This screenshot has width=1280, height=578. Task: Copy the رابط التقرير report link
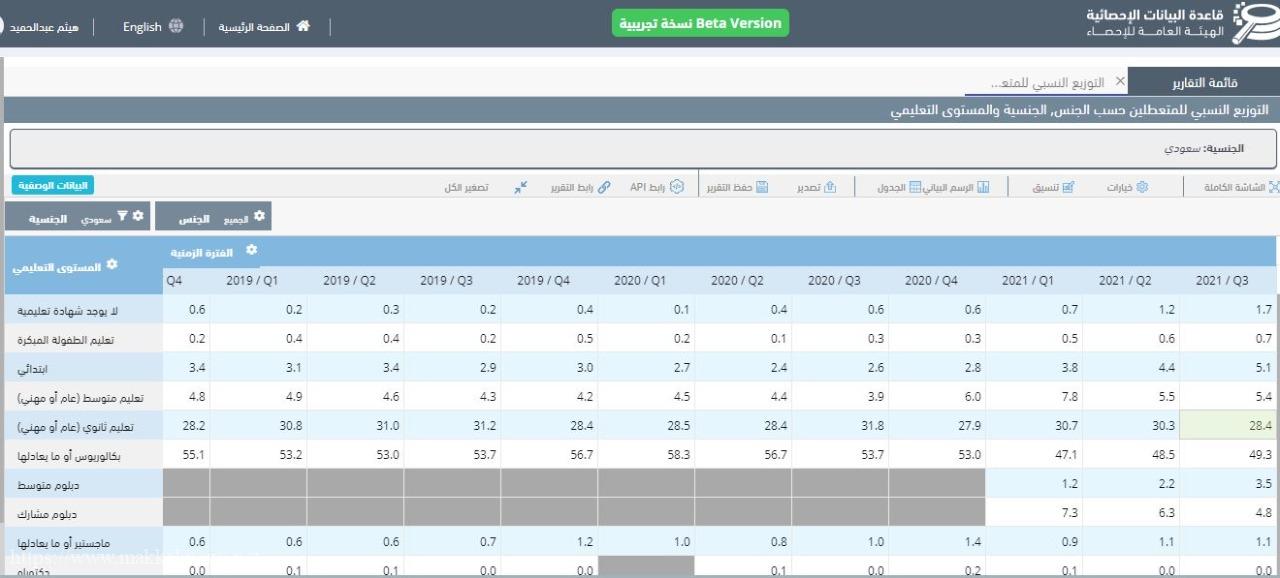point(581,187)
